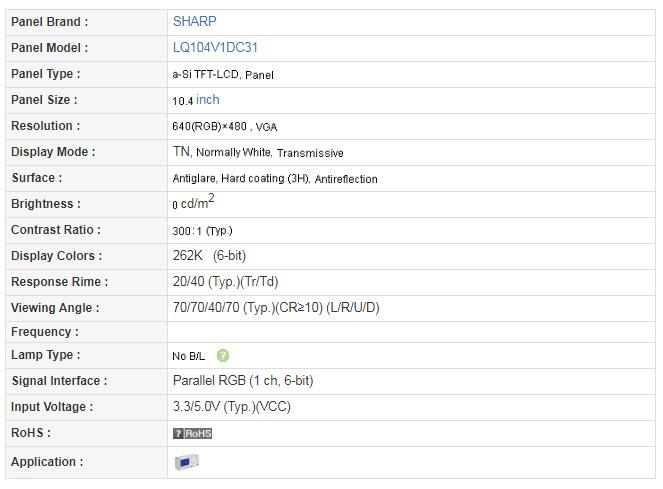Click the application device thumbnail icon
The width and height of the screenshot is (663, 489).
tap(186, 462)
